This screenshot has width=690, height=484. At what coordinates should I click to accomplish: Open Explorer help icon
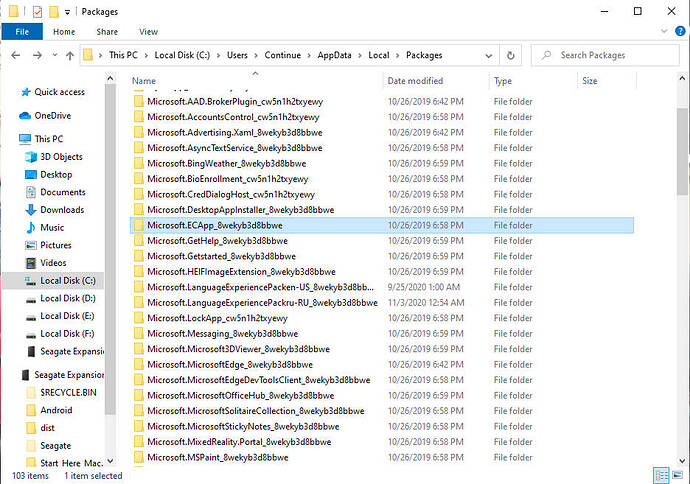tap(680, 31)
